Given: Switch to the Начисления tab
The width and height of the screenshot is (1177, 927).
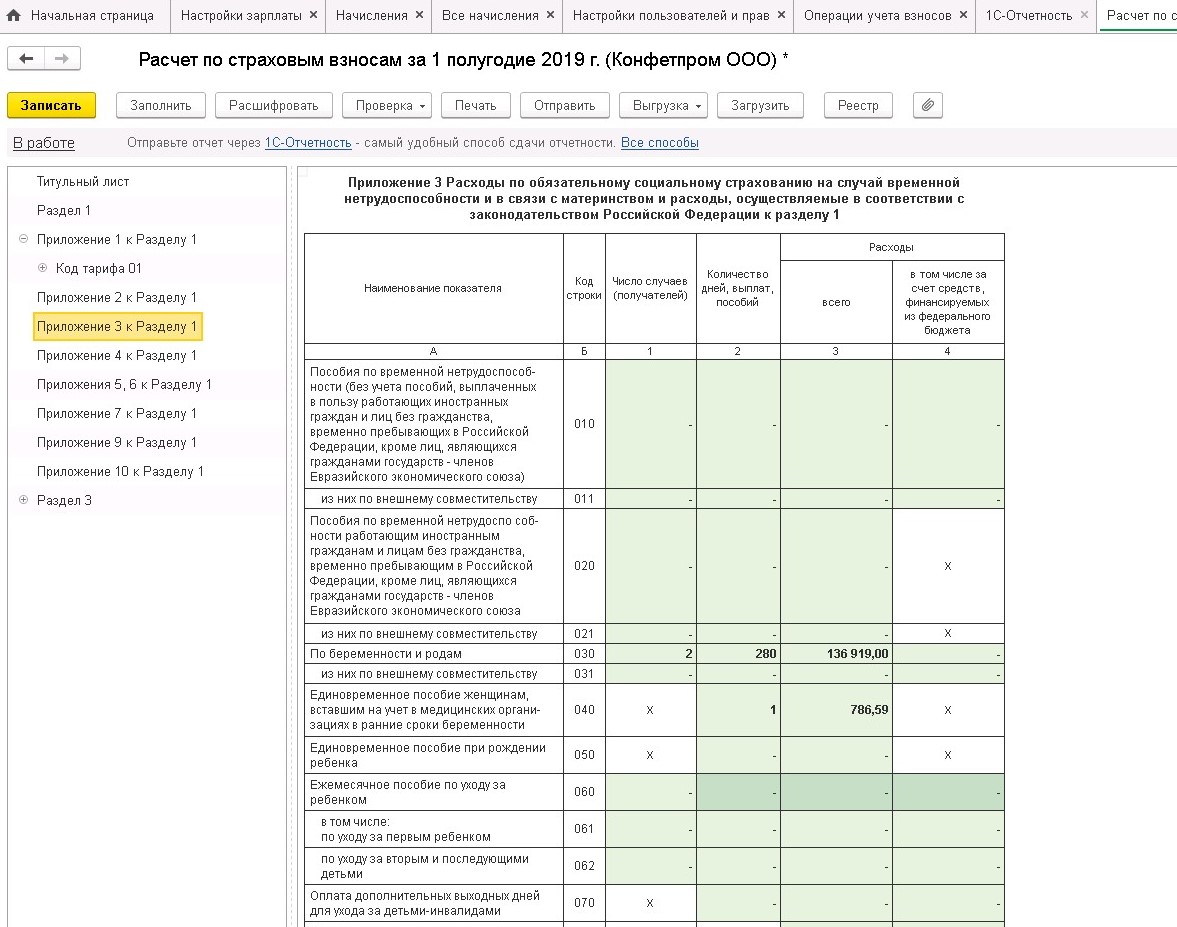Looking at the screenshot, I should point(371,16).
